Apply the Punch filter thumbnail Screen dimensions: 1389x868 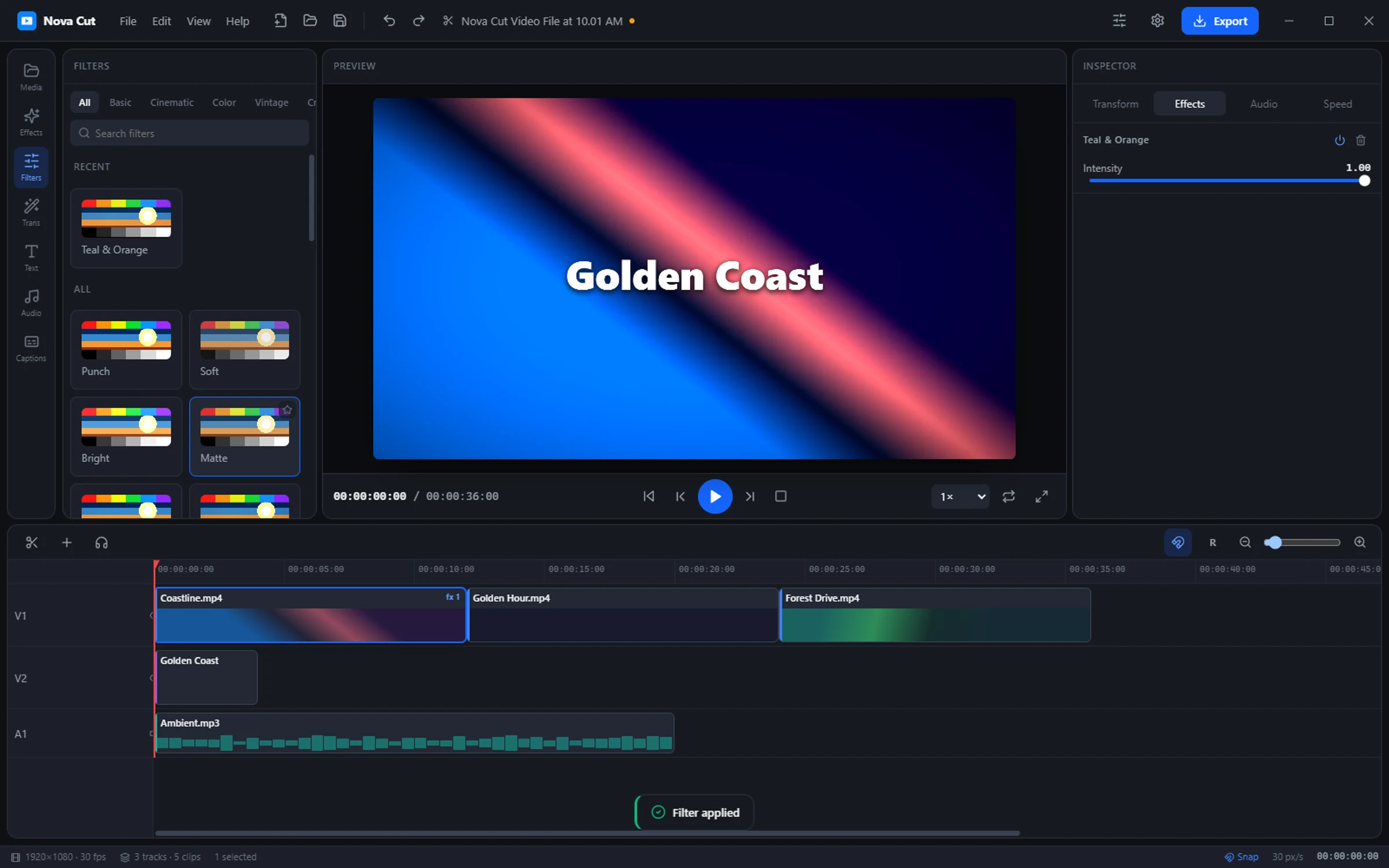pyautogui.click(x=126, y=350)
